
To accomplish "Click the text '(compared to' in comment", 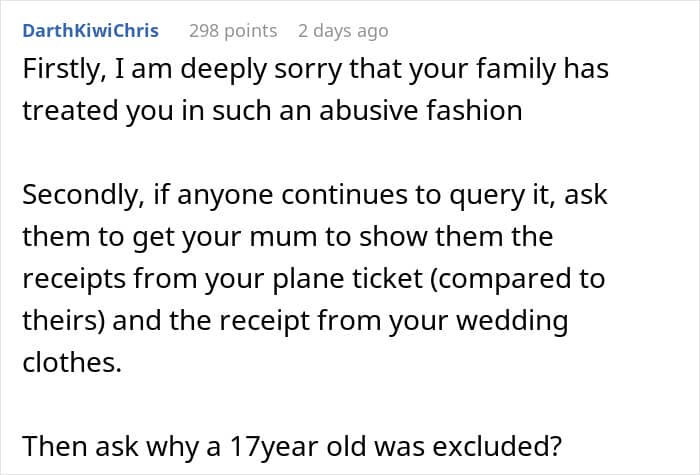I will [x=517, y=279].
